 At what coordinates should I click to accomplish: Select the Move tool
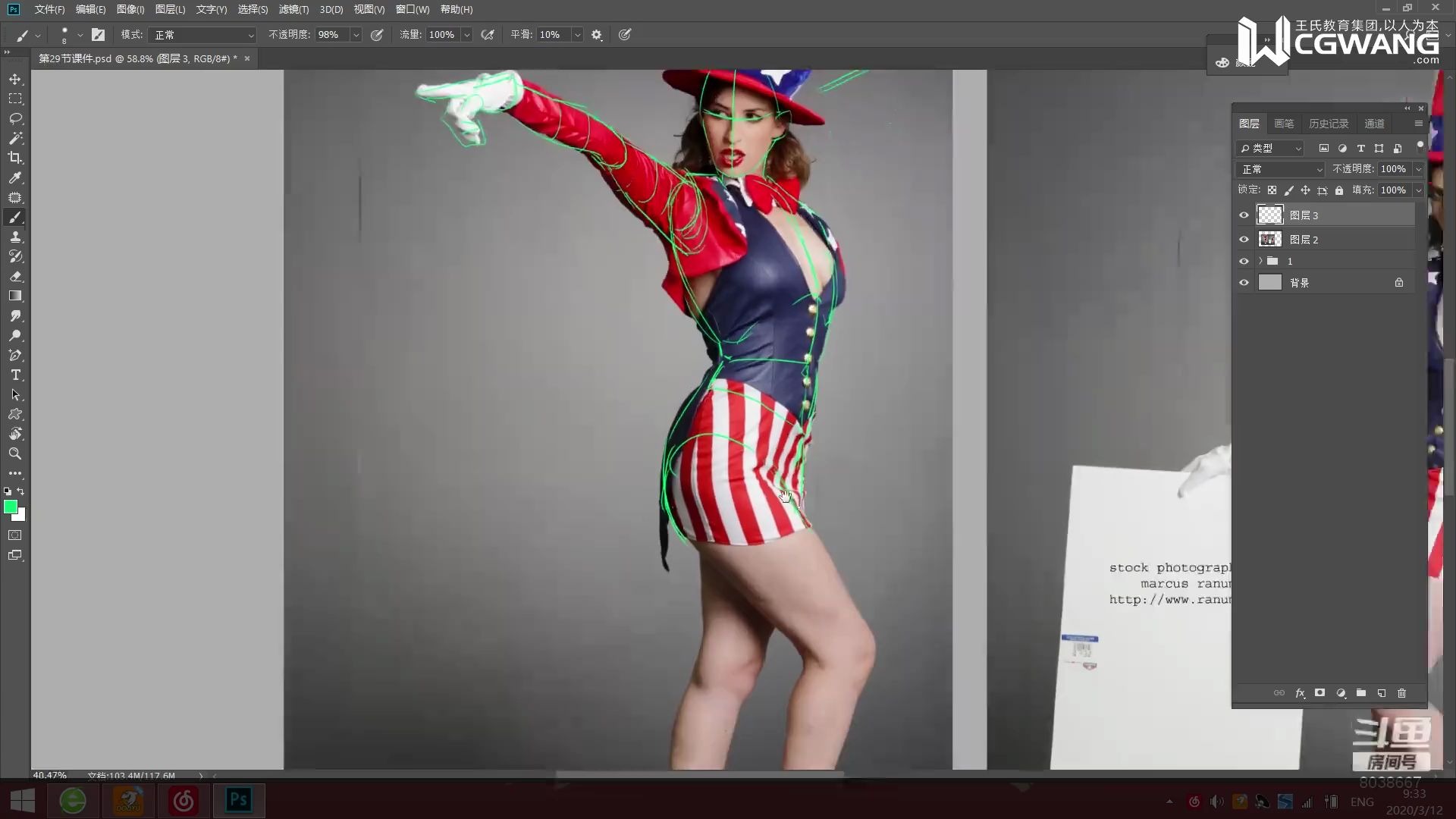pyautogui.click(x=15, y=79)
